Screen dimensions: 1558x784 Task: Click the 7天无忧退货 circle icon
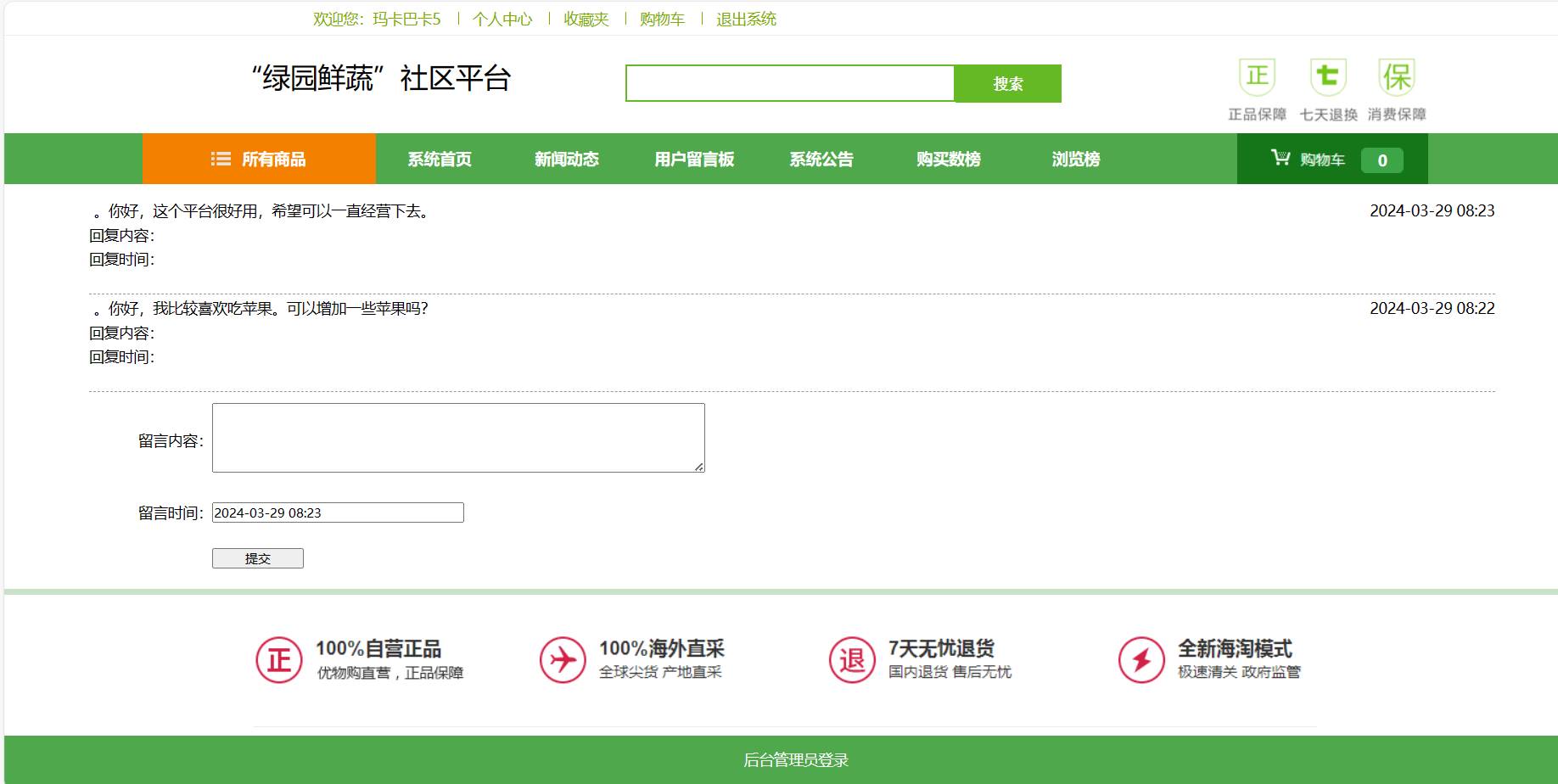pyautogui.click(x=852, y=660)
